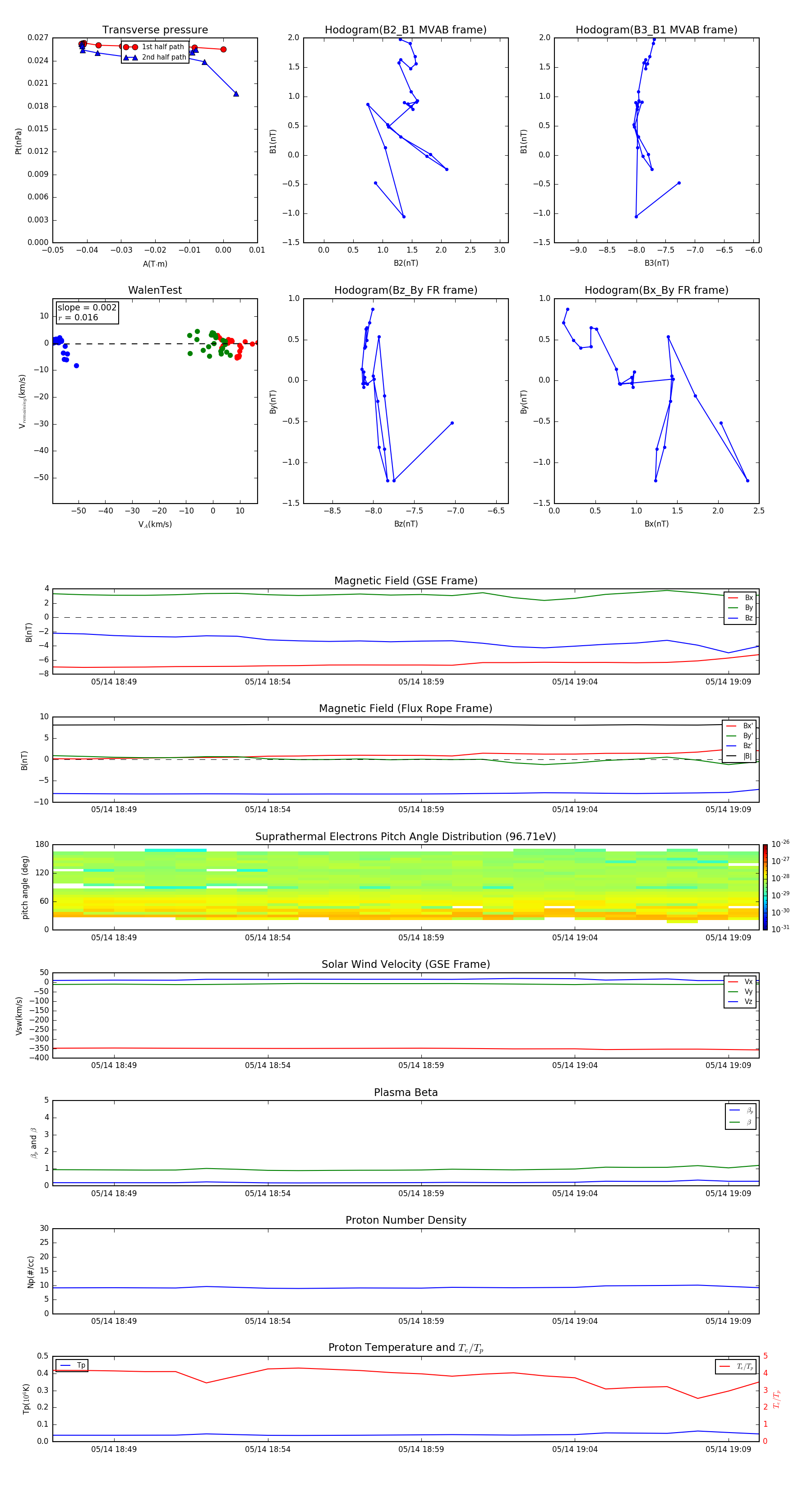Click the "Np(#/cc)" y-axis label
The height and width of the screenshot is (1489, 812).
tap(31, 1271)
